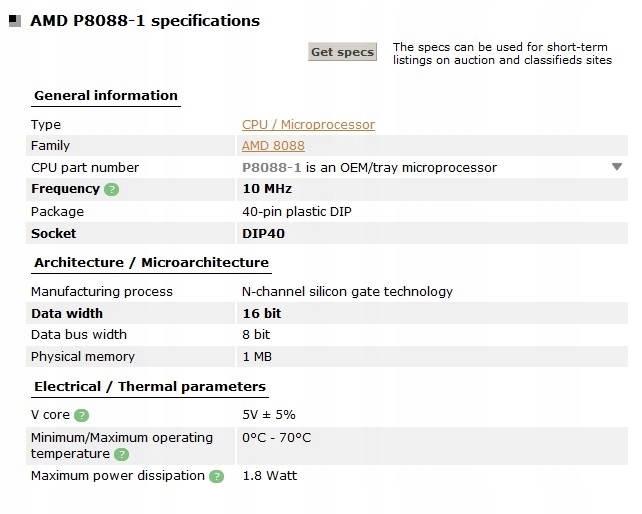Viewport: 642px width, 514px height.
Task: Click the DIP40 socket value
Action: pos(263,233)
